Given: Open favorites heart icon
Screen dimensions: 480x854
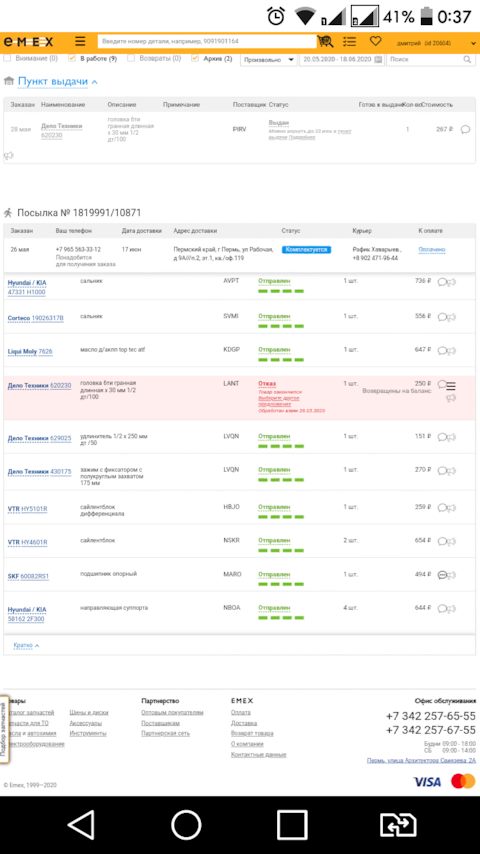Looking at the screenshot, I should click(x=375, y=41).
